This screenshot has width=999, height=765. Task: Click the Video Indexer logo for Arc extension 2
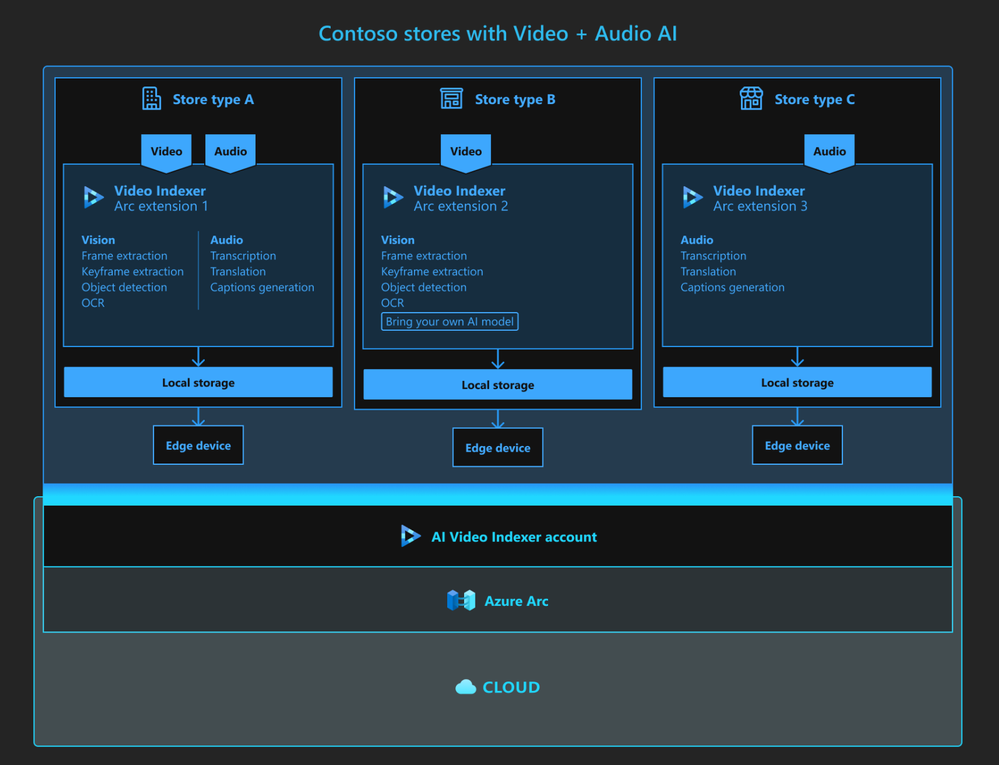coord(392,197)
